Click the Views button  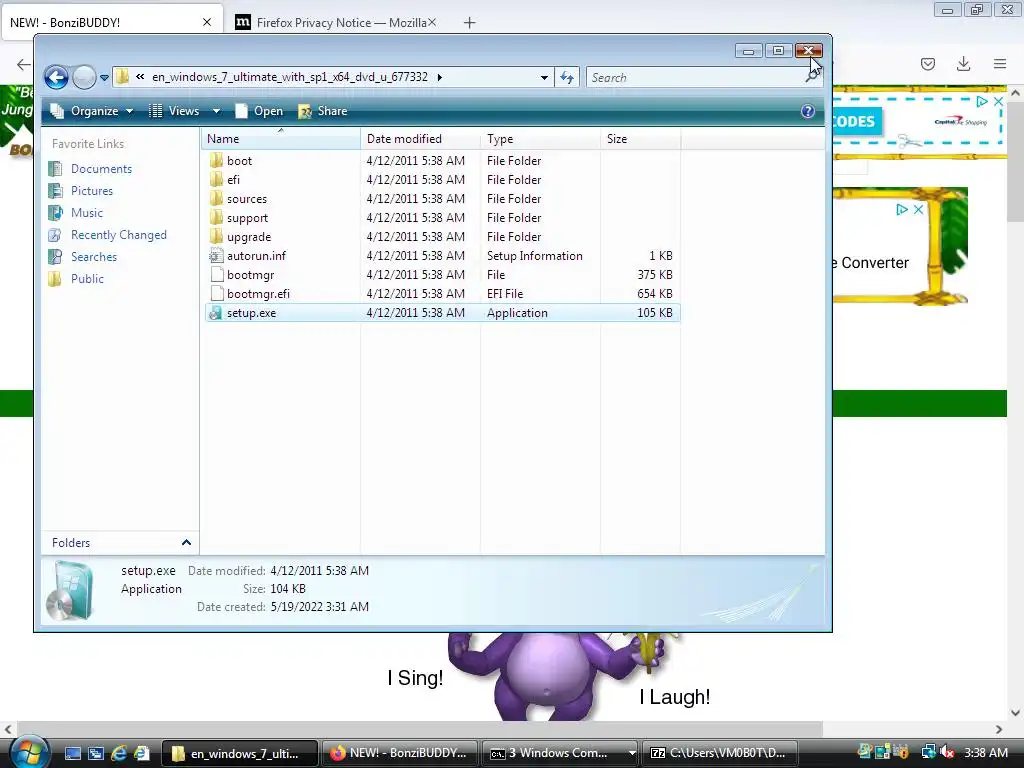pyautogui.click(x=174, y=111)
